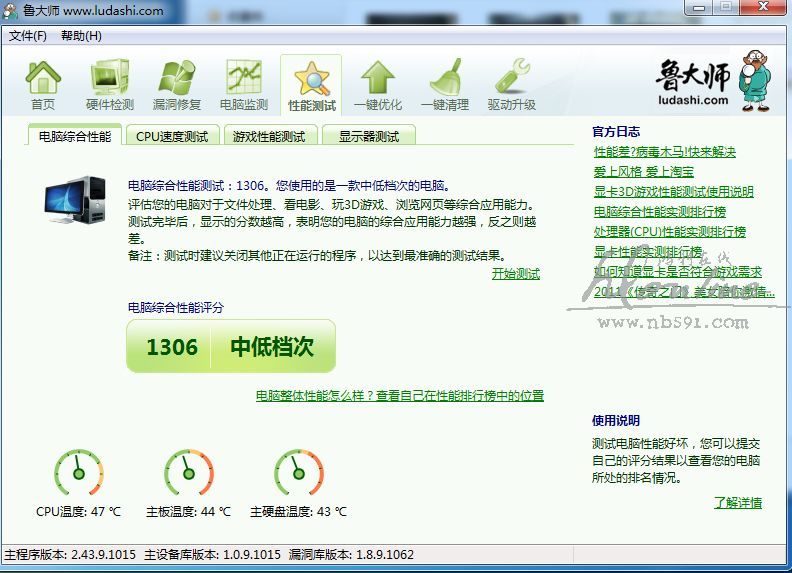Open the 帮助(H) menu
This screenshot has width=792, height=573.
81,36
